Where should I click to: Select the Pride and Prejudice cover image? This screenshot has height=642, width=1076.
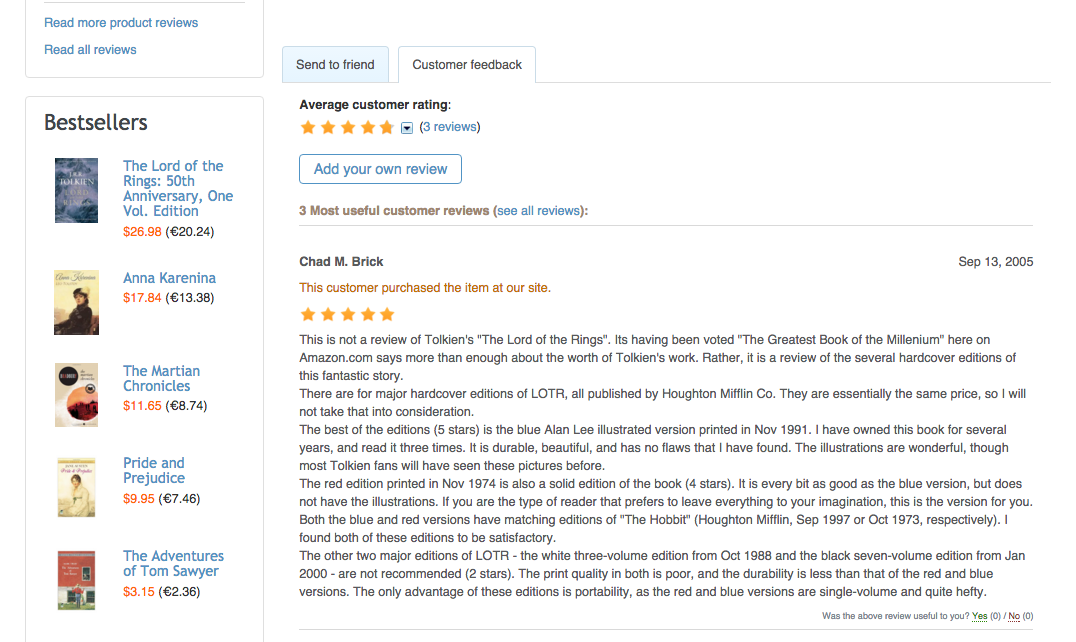(x=76, y=487)
